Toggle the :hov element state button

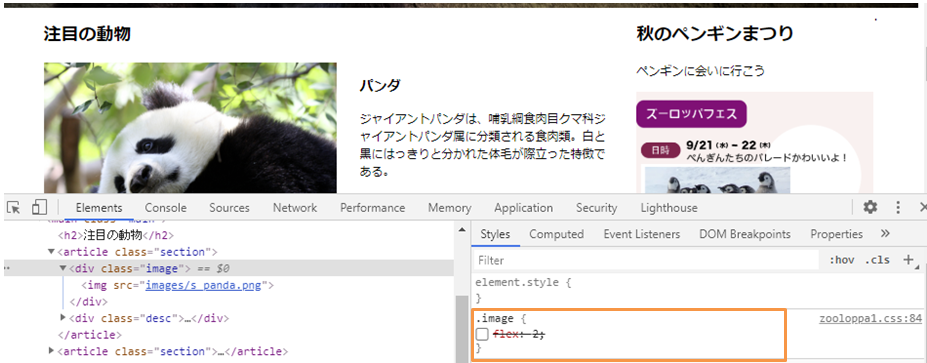click(842, 260)
